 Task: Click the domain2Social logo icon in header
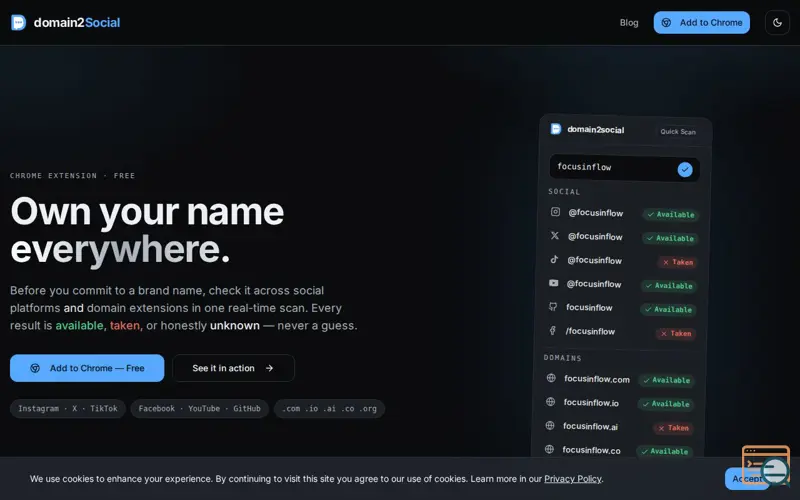pyautogui.click(x=18, y=22)
